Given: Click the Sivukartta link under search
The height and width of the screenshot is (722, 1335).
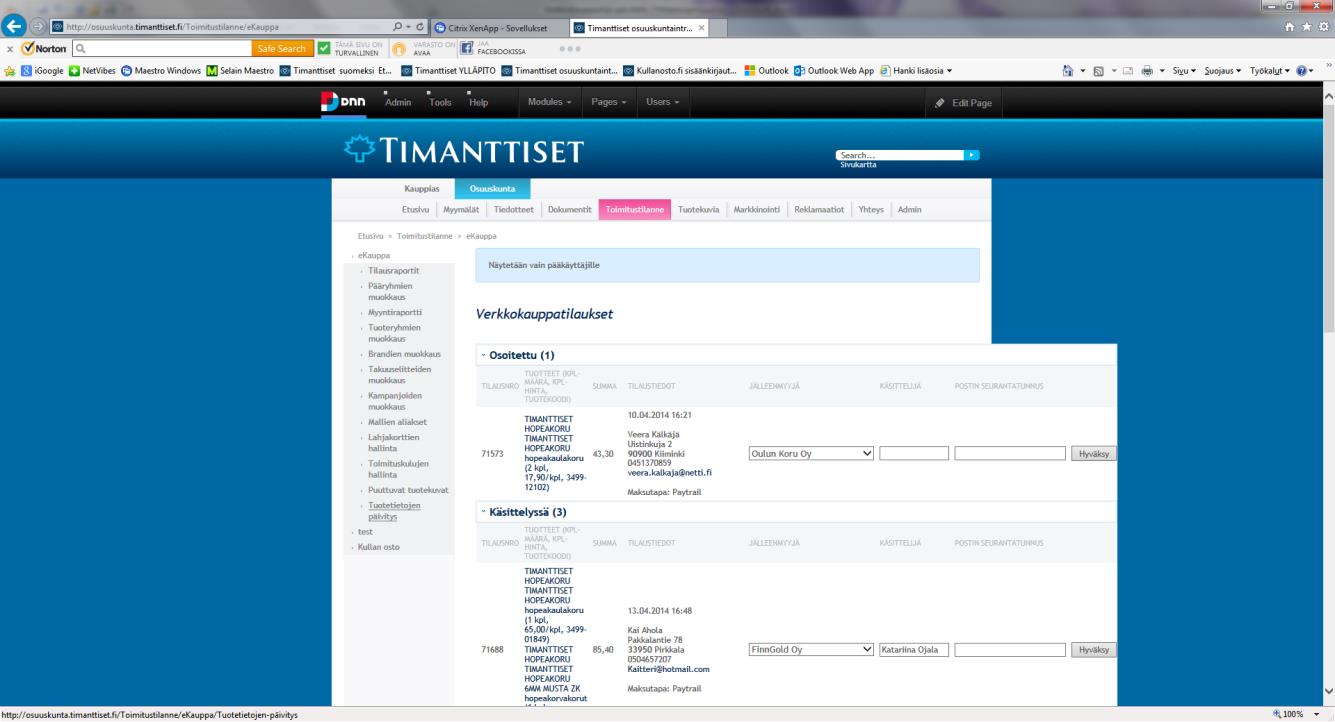Looking at the screenshot, I should pyautogui.click(x=859, y=165).
